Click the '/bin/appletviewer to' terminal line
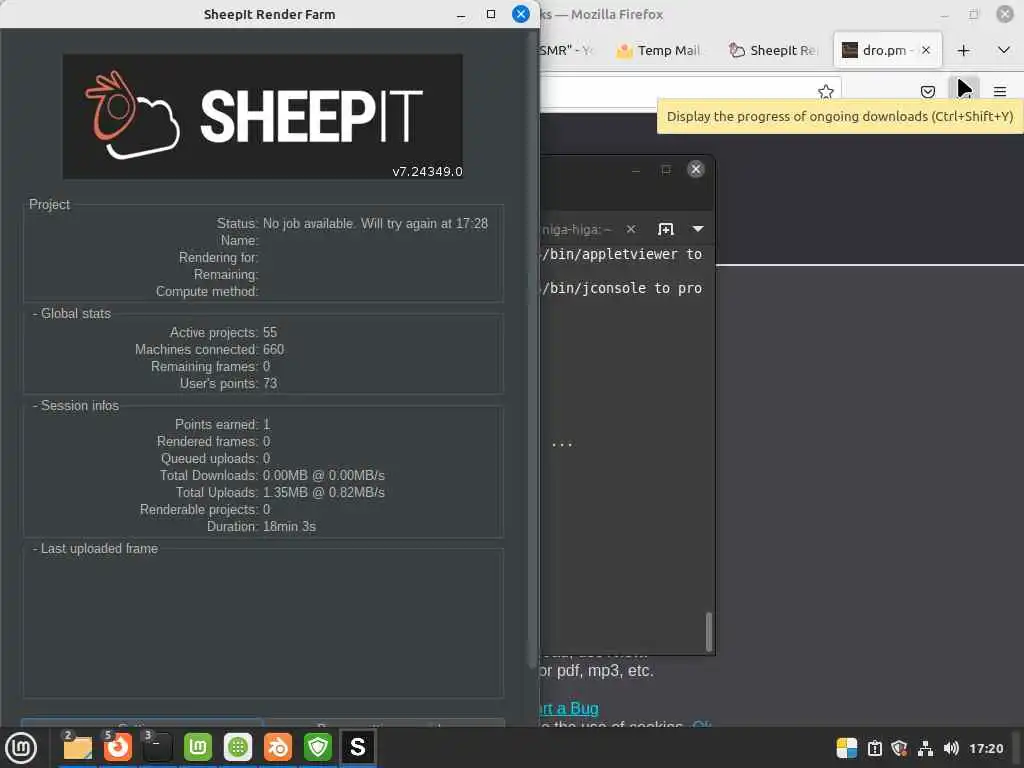This screenshot has width=1024, height=768. click(621, 254)
